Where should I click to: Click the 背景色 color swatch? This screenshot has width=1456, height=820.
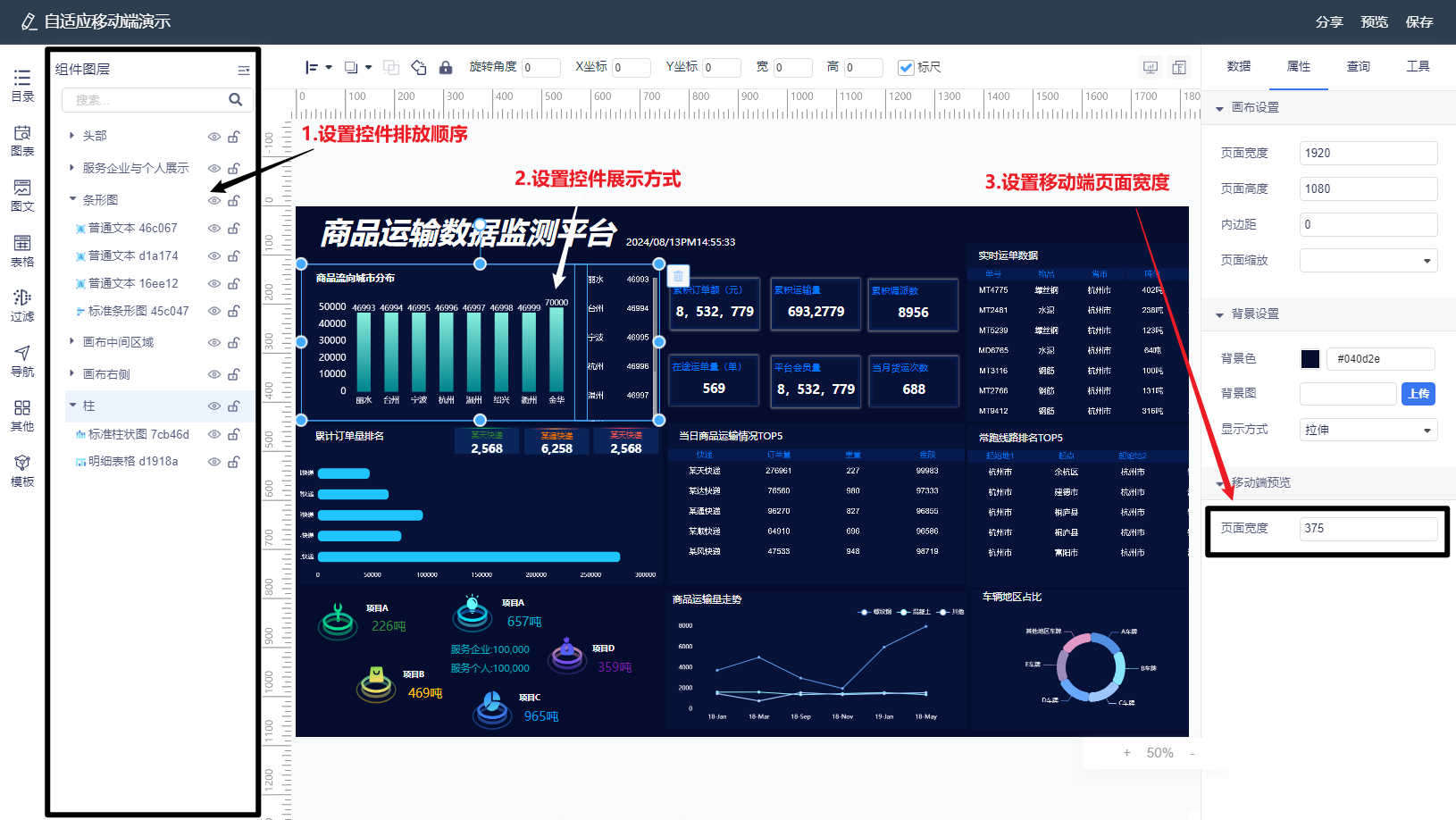point(1310,358)
